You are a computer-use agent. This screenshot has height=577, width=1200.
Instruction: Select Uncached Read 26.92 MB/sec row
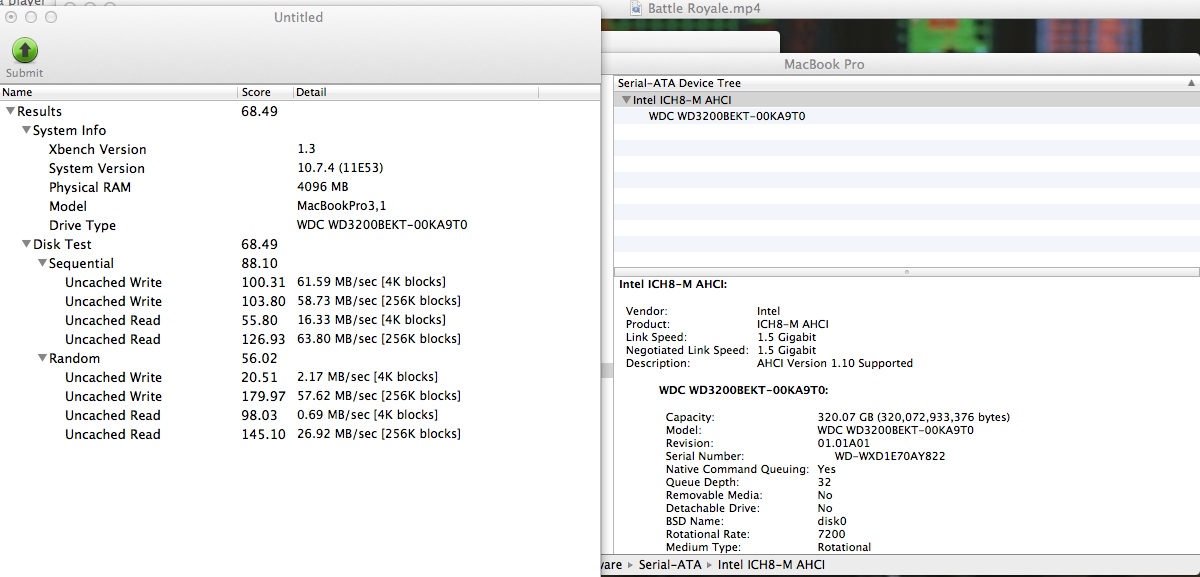[300, 434]
